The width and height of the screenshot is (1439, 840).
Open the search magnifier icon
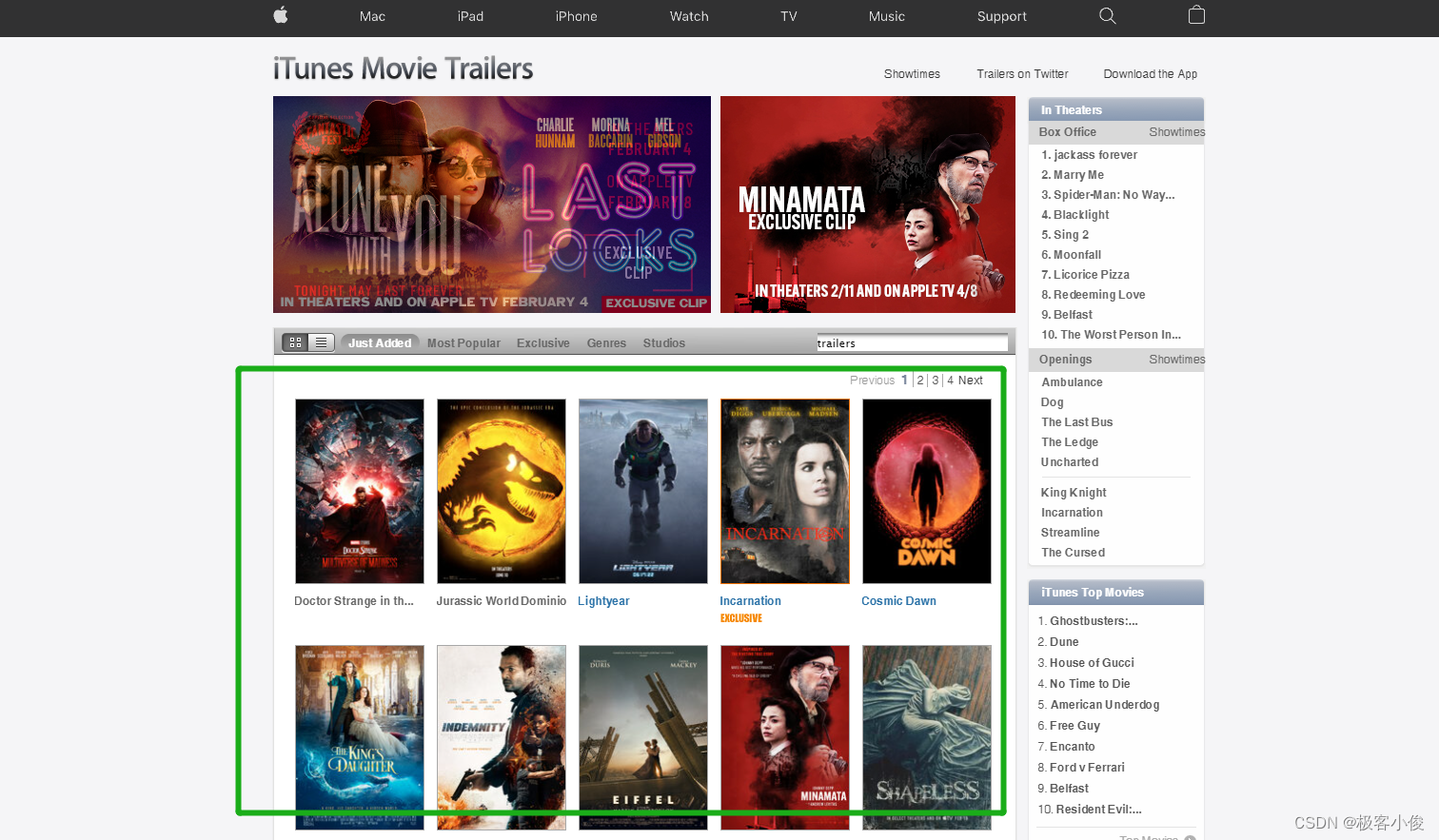coord(1107,16)
